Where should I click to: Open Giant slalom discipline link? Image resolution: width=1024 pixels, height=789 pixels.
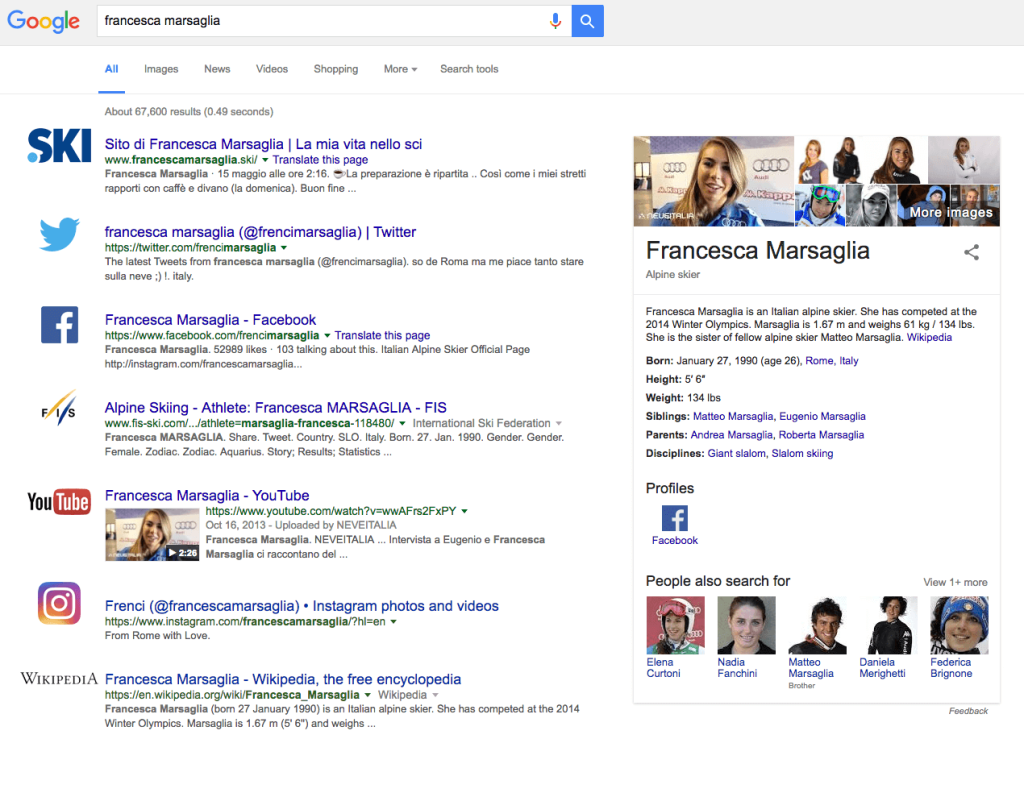(736, 453)
